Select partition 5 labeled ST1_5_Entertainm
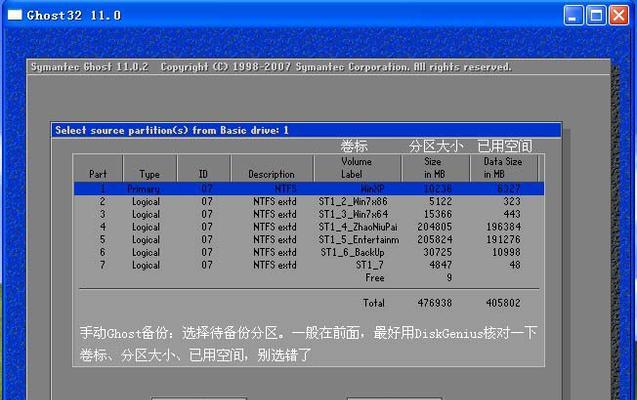This screenshot has height=400, width=637. coord(309,240)
